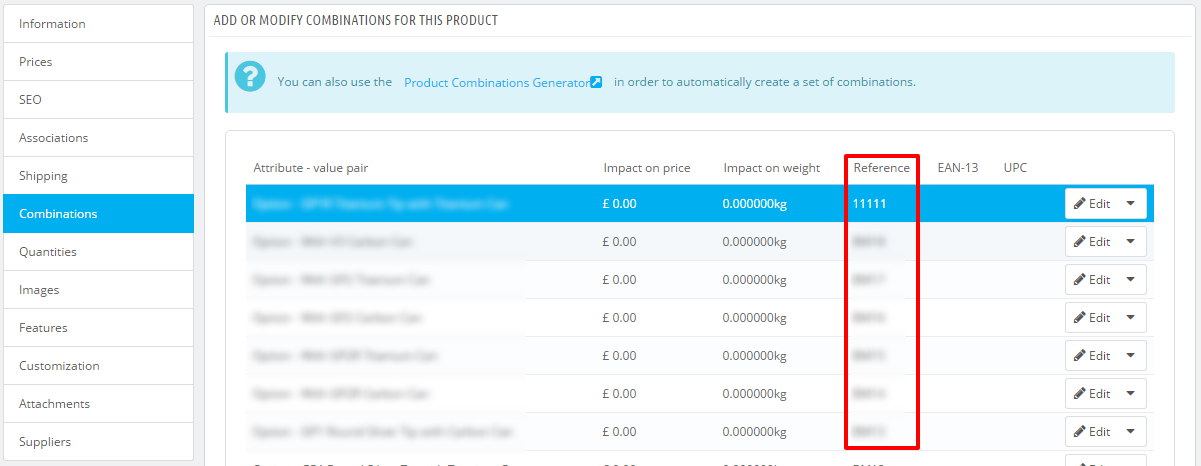Expand Edit dropdown arrow in highlighted 11111 row

point(1131,203)
